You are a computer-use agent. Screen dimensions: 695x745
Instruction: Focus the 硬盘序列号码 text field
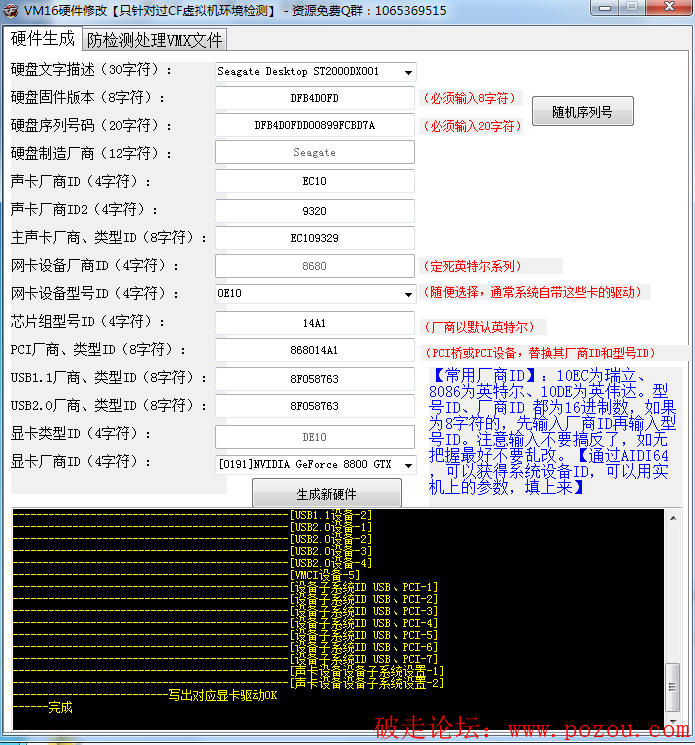[x=314, y=125]
